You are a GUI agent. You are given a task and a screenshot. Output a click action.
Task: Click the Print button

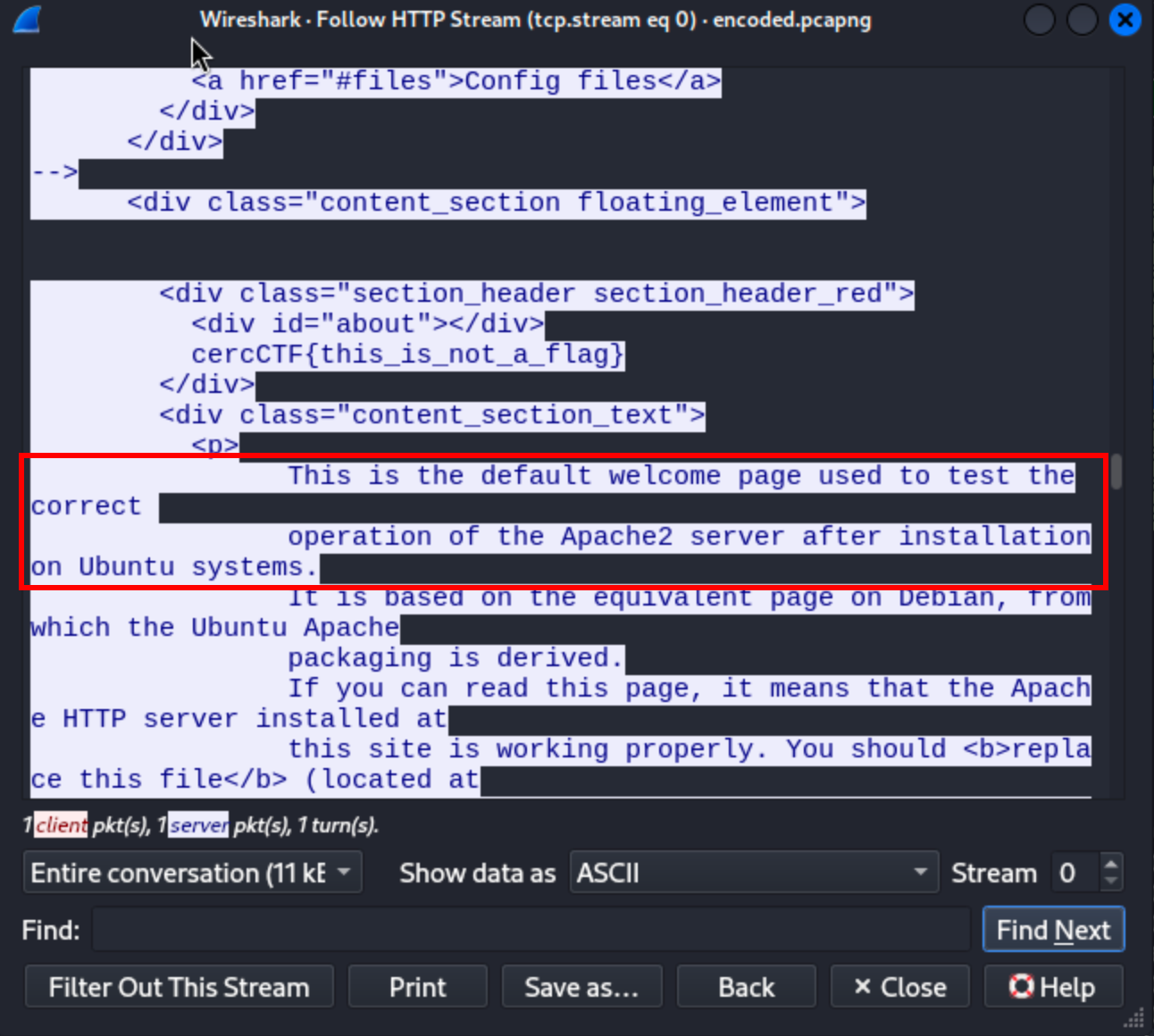click(x=417, y=987)
